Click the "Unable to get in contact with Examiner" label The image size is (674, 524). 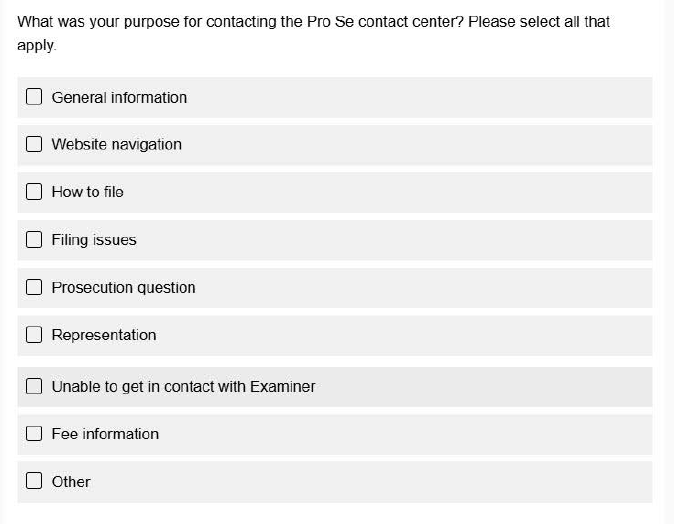click(x=183, y=386)
